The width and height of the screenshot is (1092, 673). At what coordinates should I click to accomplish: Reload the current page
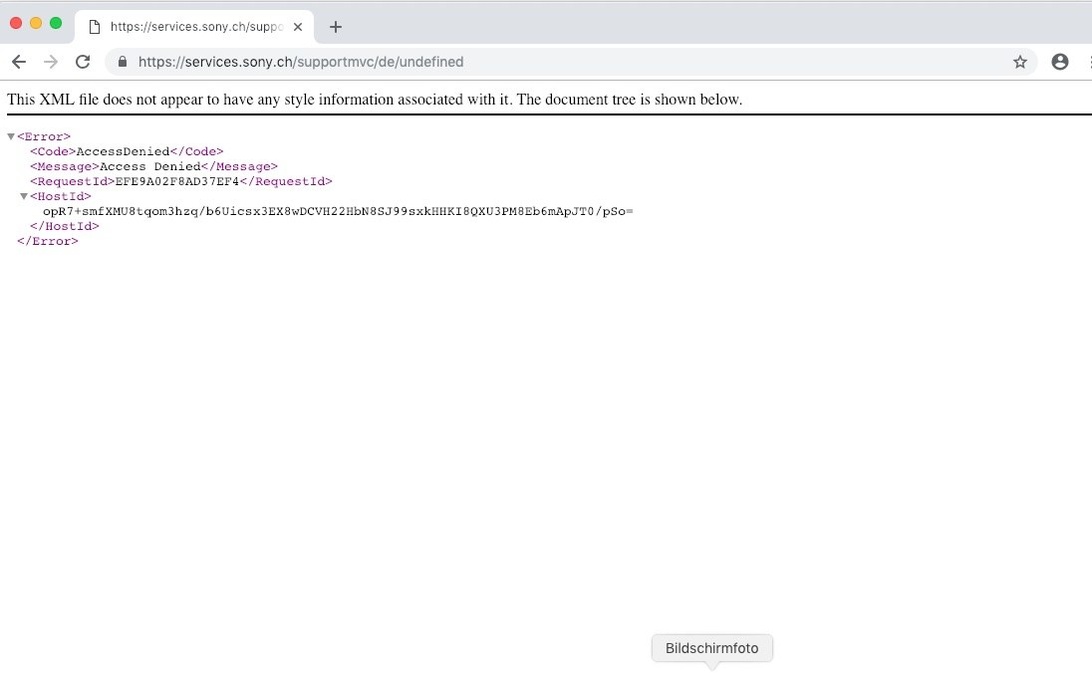83,62
